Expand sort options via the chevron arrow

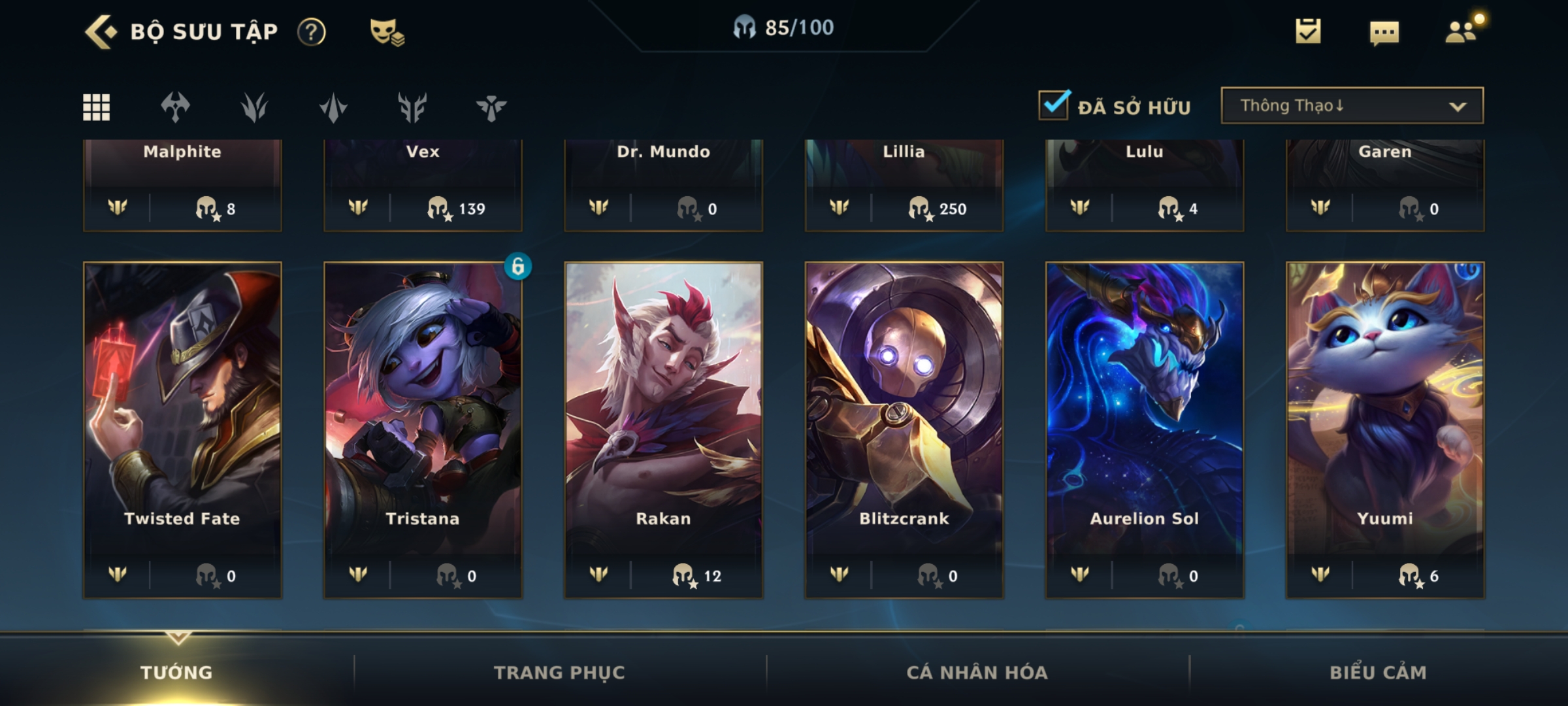pos(1458,107)
